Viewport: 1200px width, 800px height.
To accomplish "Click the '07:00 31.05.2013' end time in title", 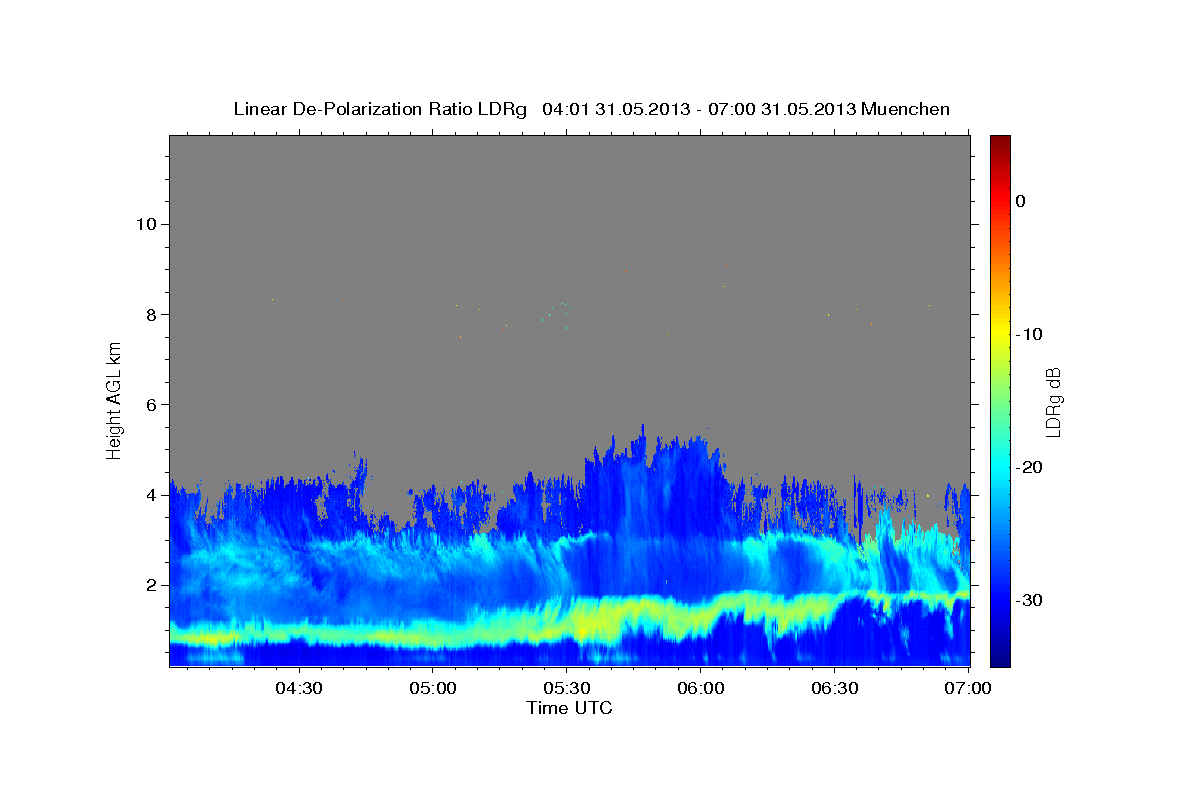I will 782,109.
